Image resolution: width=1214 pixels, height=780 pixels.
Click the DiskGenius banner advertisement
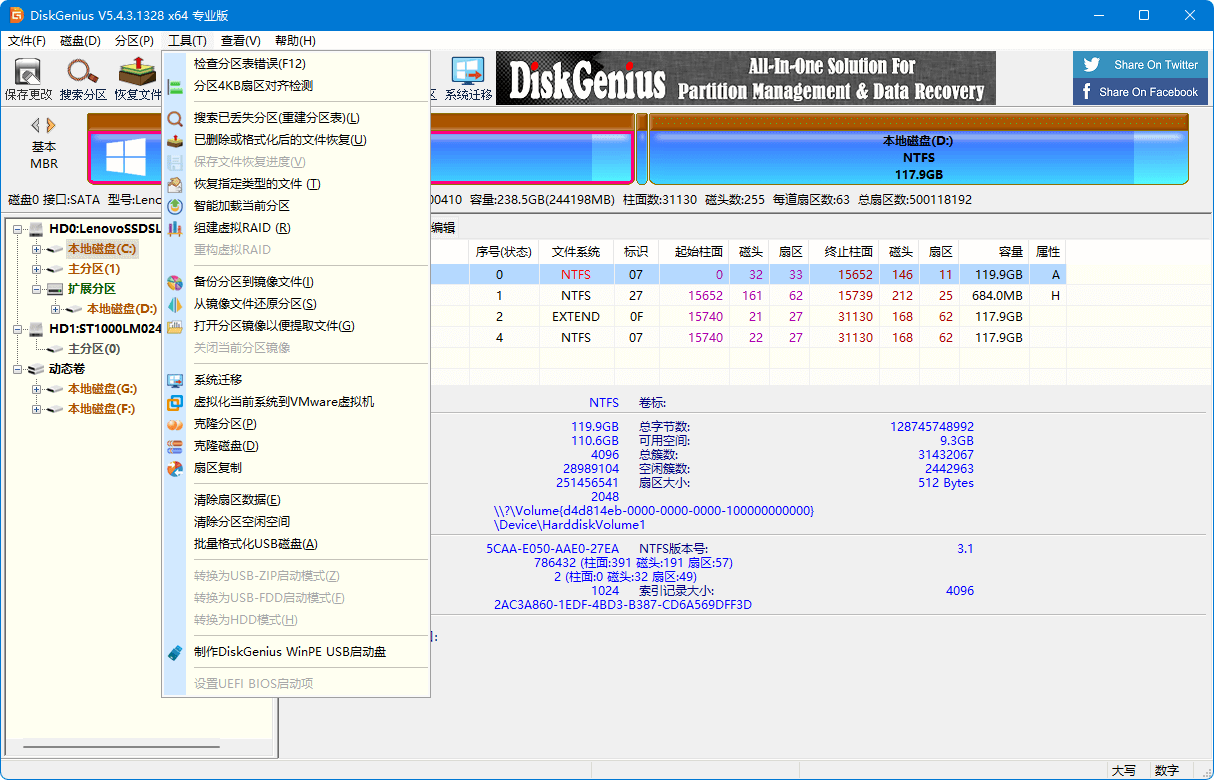click(746, 78)
